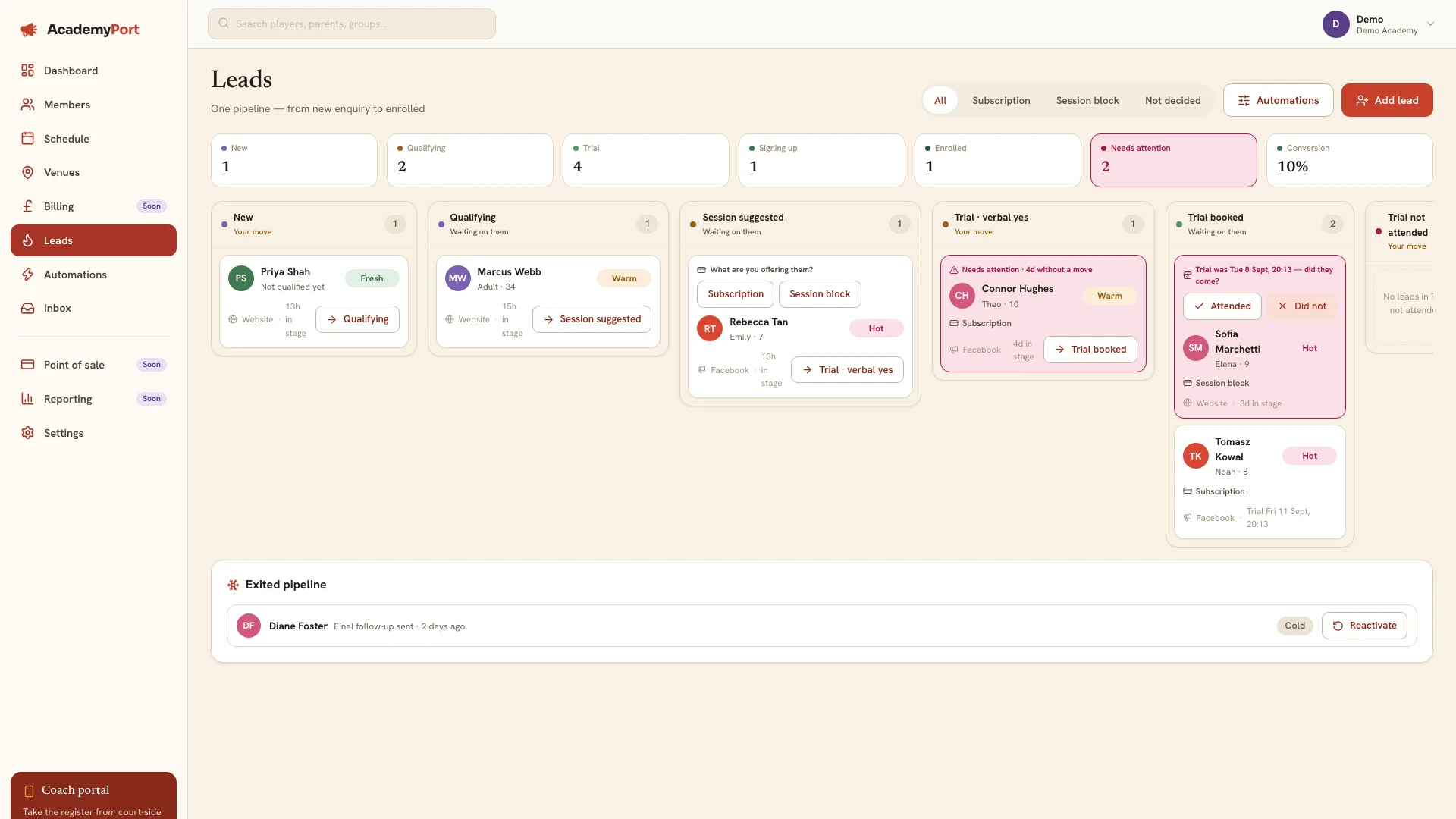
Task: Select the Qualifying stat card
Action: tap(470, 160)
